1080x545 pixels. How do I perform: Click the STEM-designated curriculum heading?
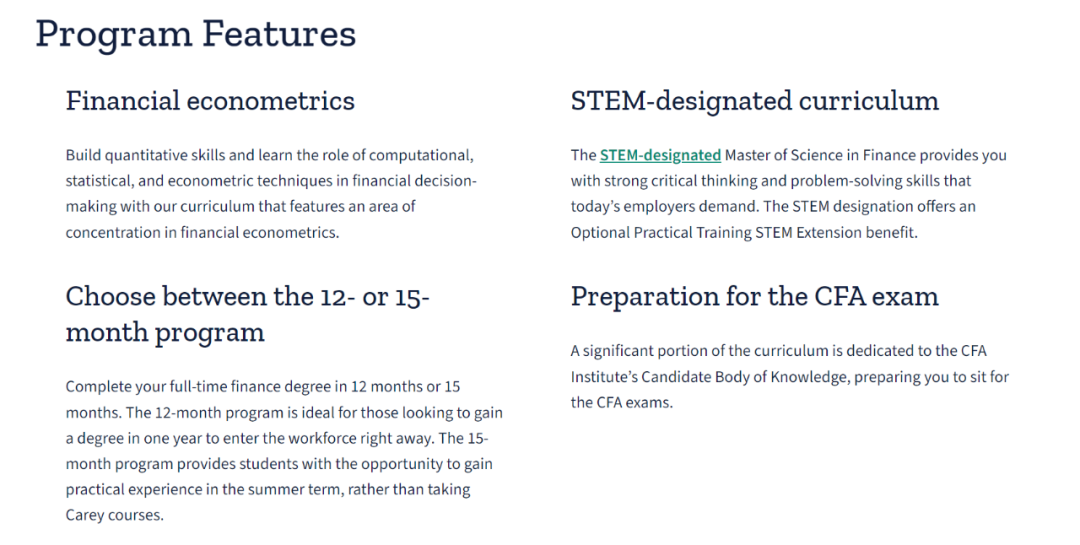click(x=755, y=101)
